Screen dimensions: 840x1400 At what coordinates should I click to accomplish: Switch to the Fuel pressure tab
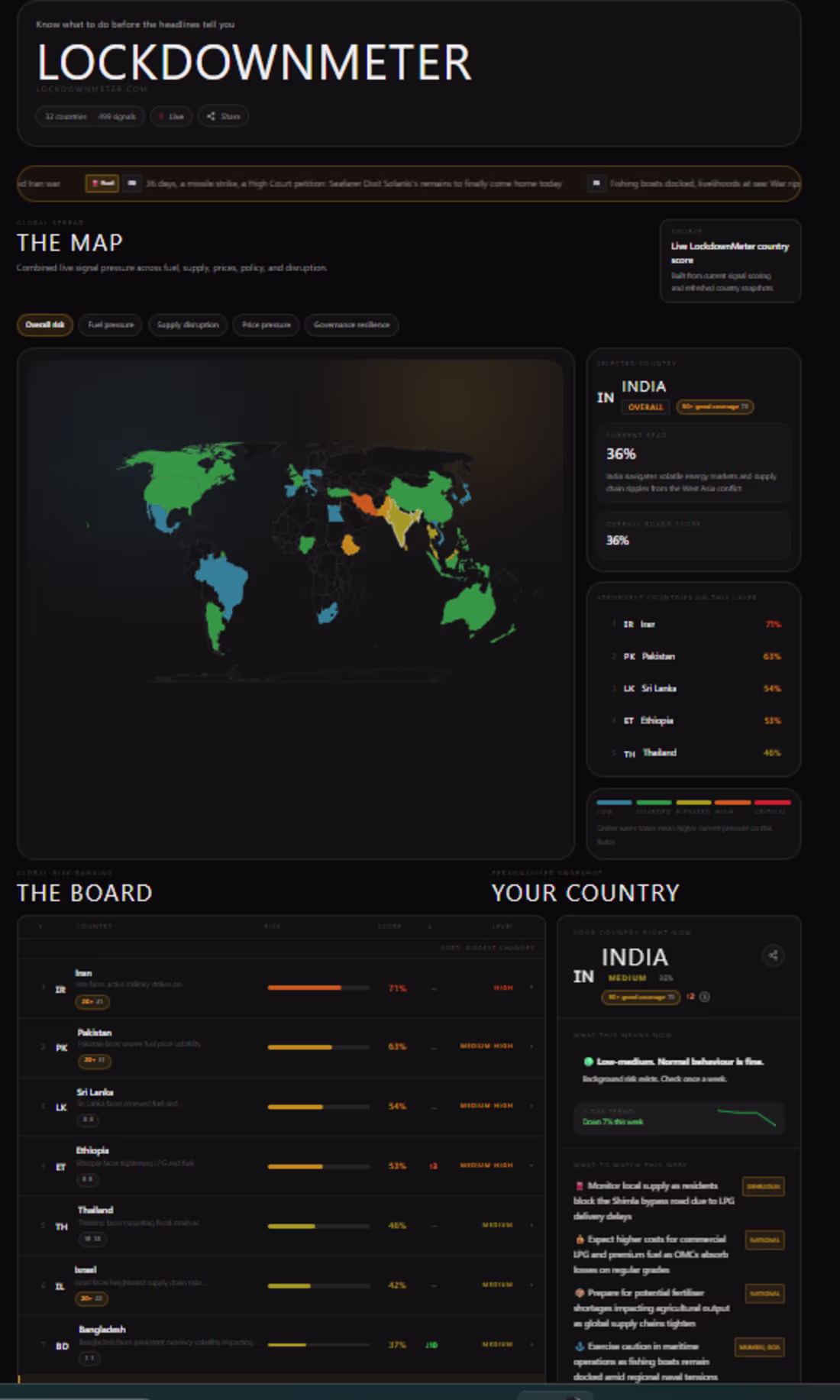coord(111,325)
